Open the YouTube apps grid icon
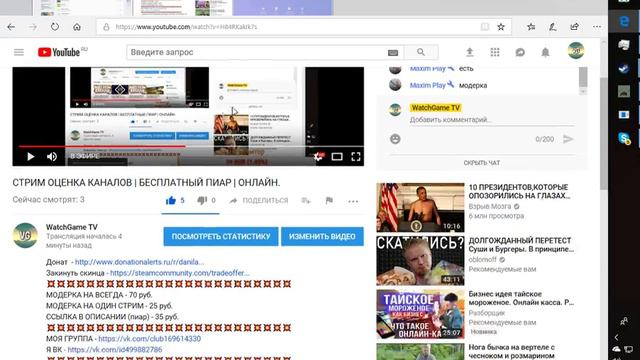Screen dimensions: 640x360 (x=495, y=52)
